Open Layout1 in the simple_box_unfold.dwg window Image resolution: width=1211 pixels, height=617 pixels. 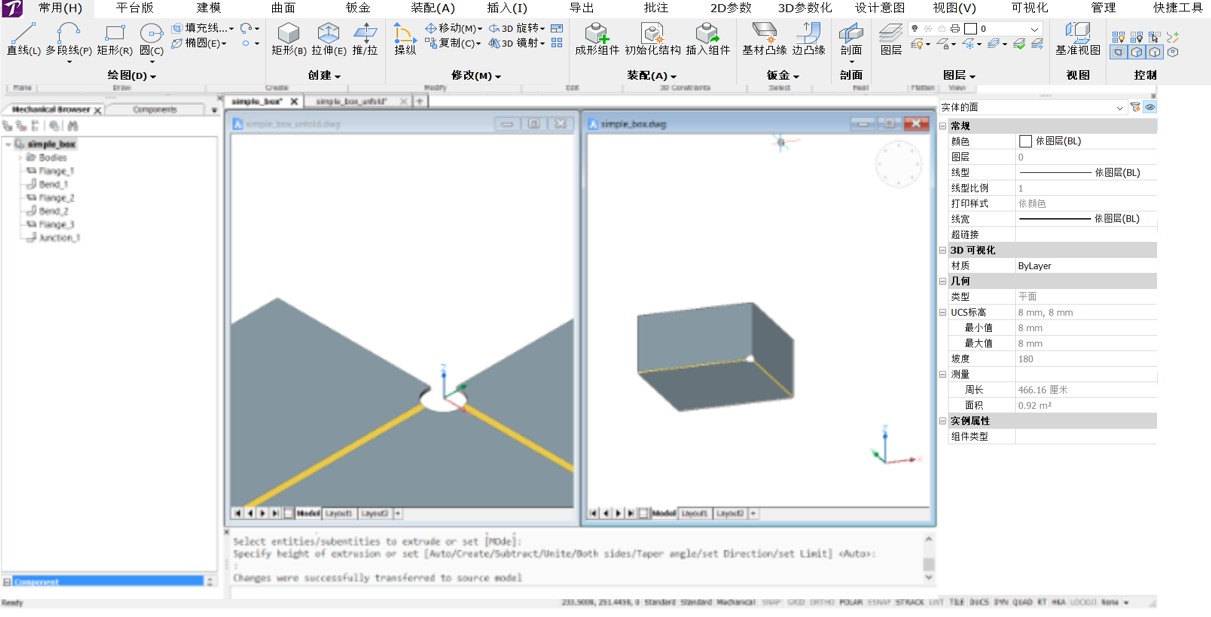point(338,513)
